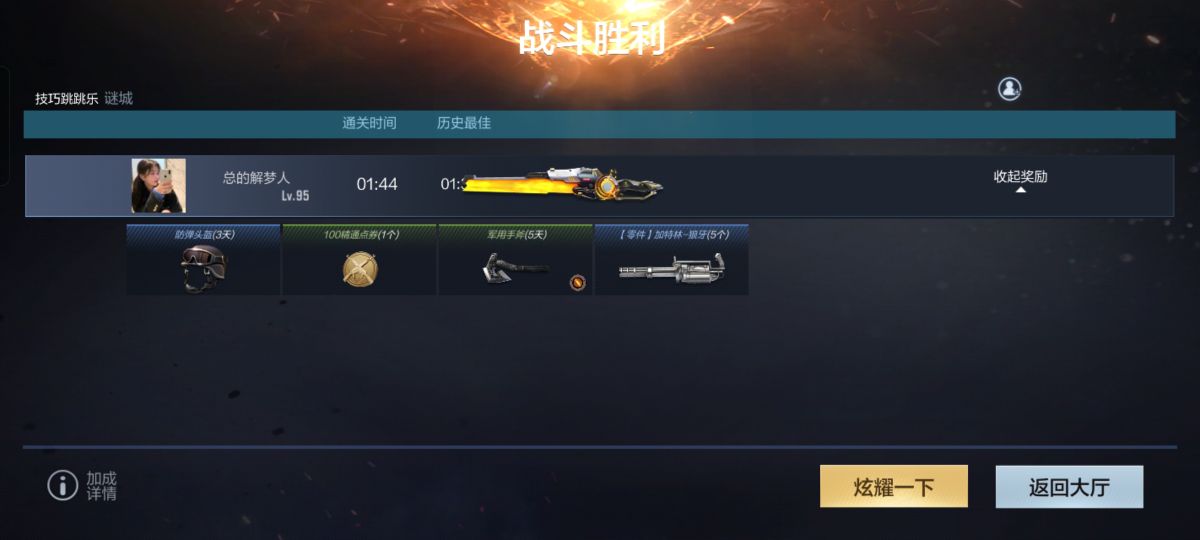Image resolution: width=1200 pixels, height=540 pixels.
Task: Open the 加成详情 text link
Action: pos(101,486)
